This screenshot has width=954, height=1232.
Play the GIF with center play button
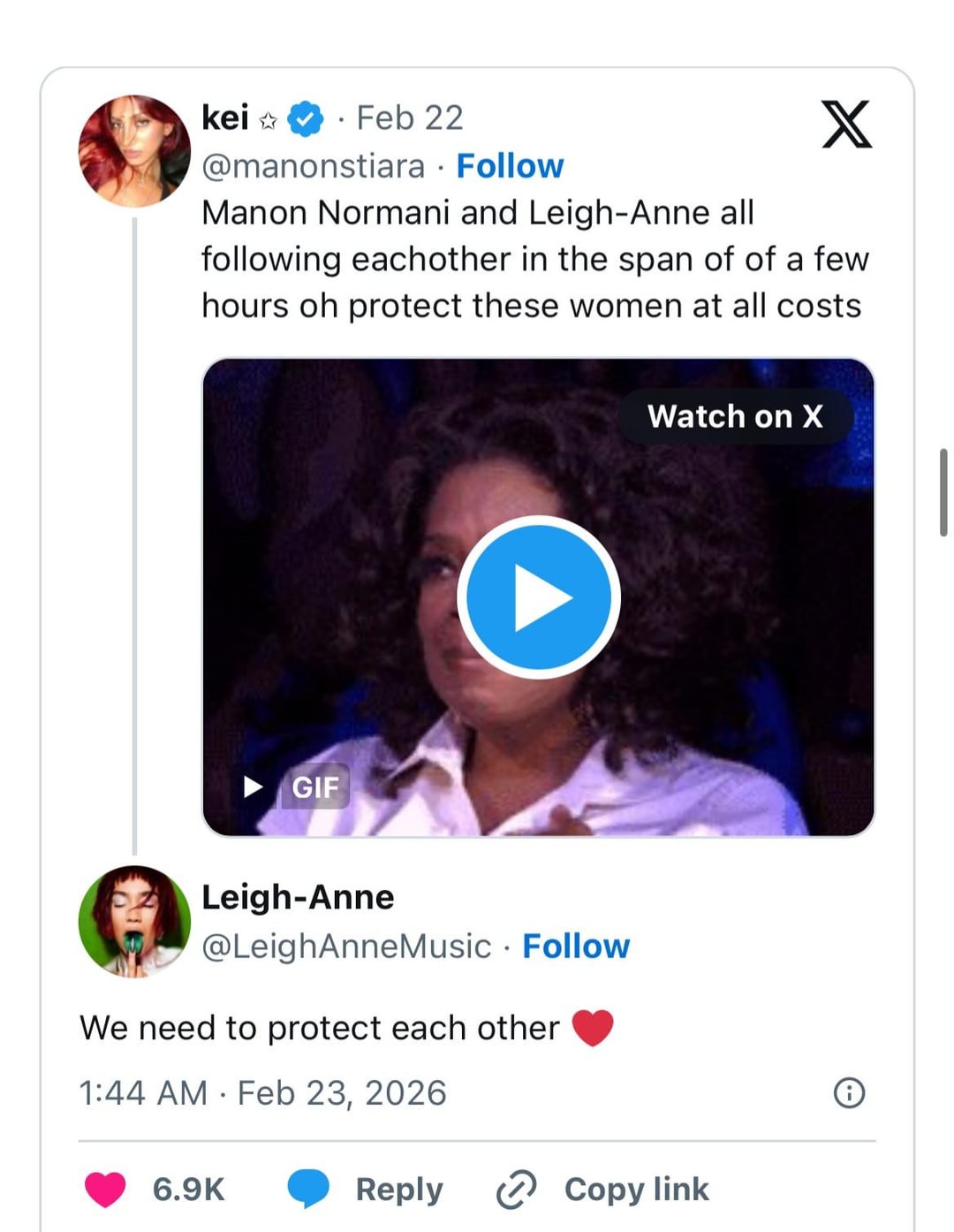(539, 597)
